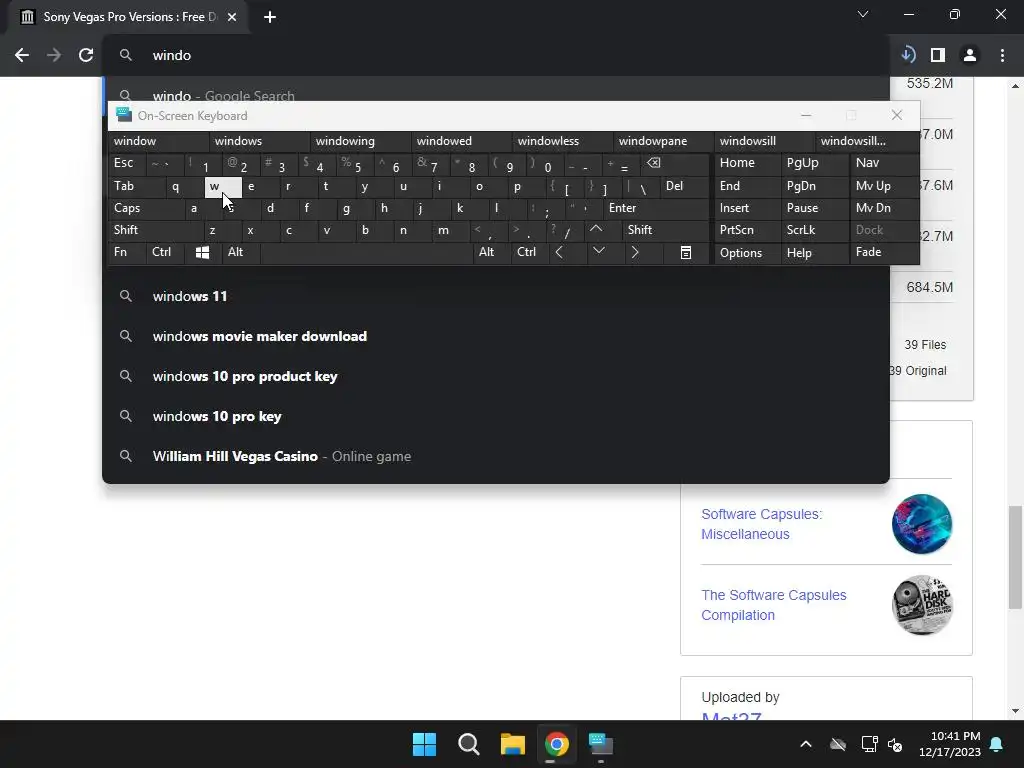
Task: Click the page vertical scrollbar thumb
Action: click(1015, 557)
